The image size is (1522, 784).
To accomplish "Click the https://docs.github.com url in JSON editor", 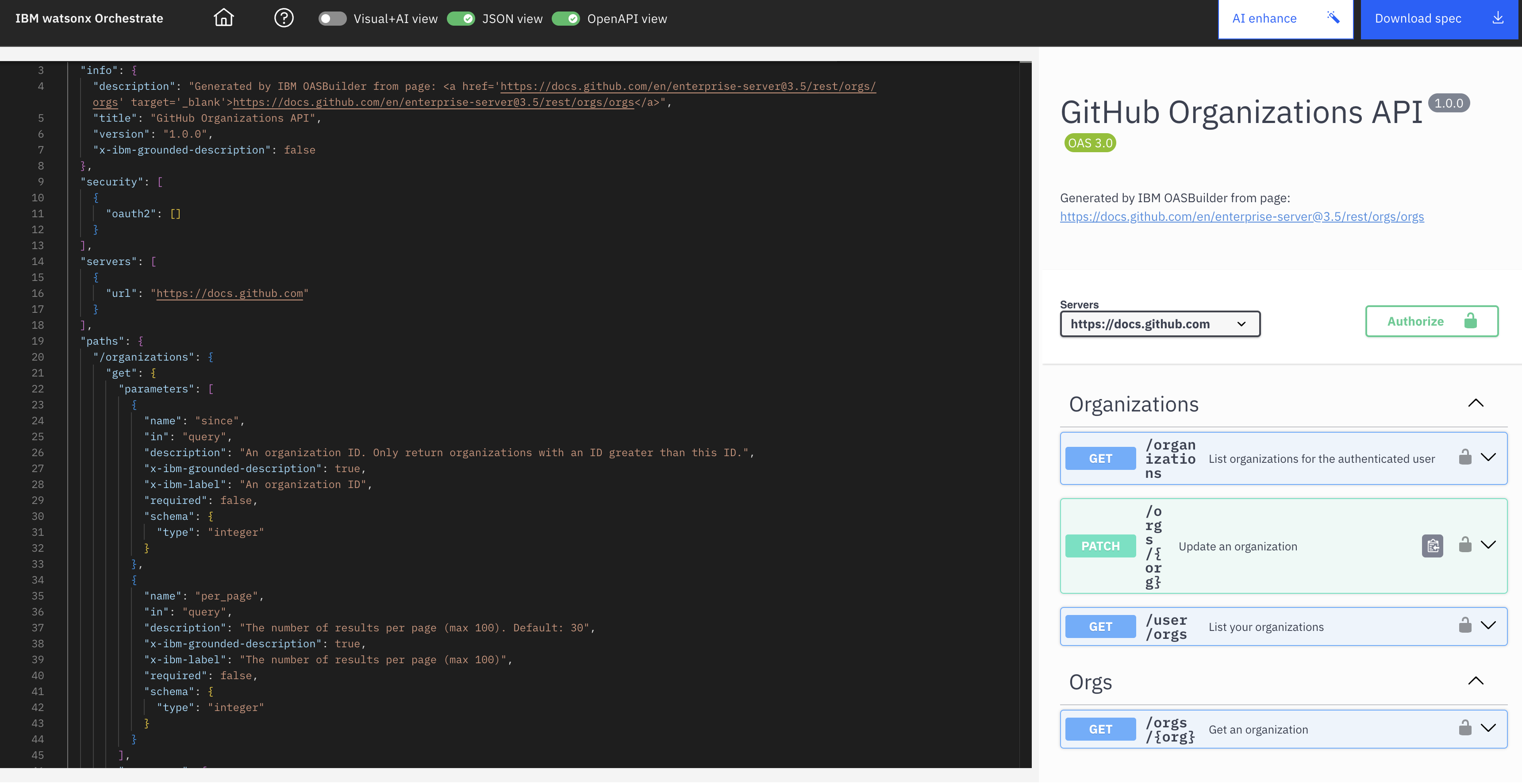I will [229, 294].
